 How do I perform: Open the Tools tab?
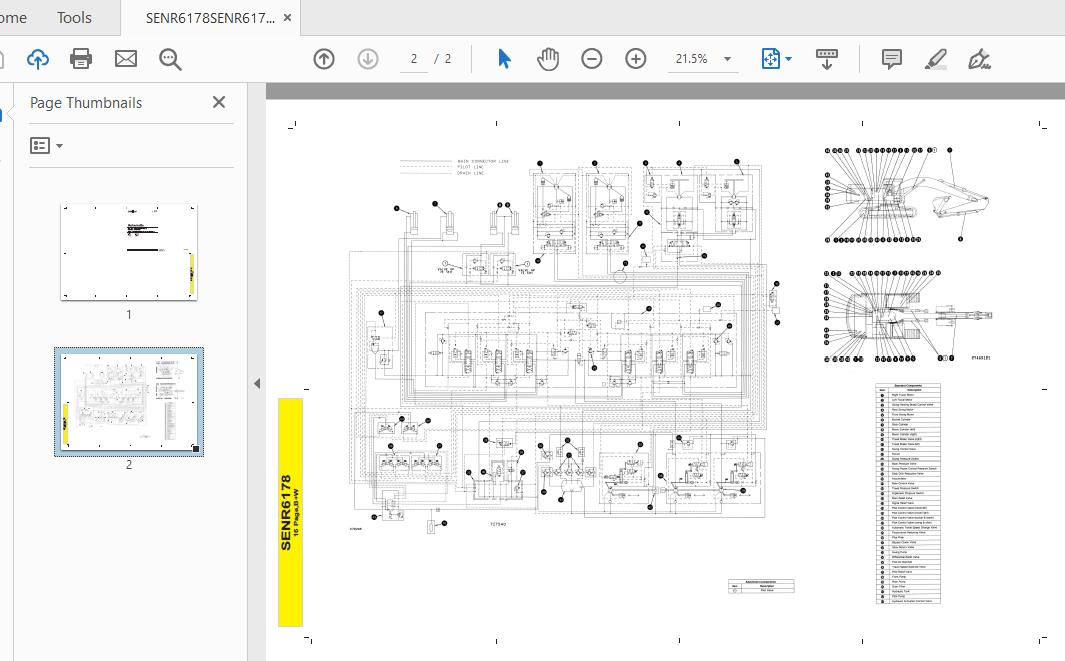point(74,18)
